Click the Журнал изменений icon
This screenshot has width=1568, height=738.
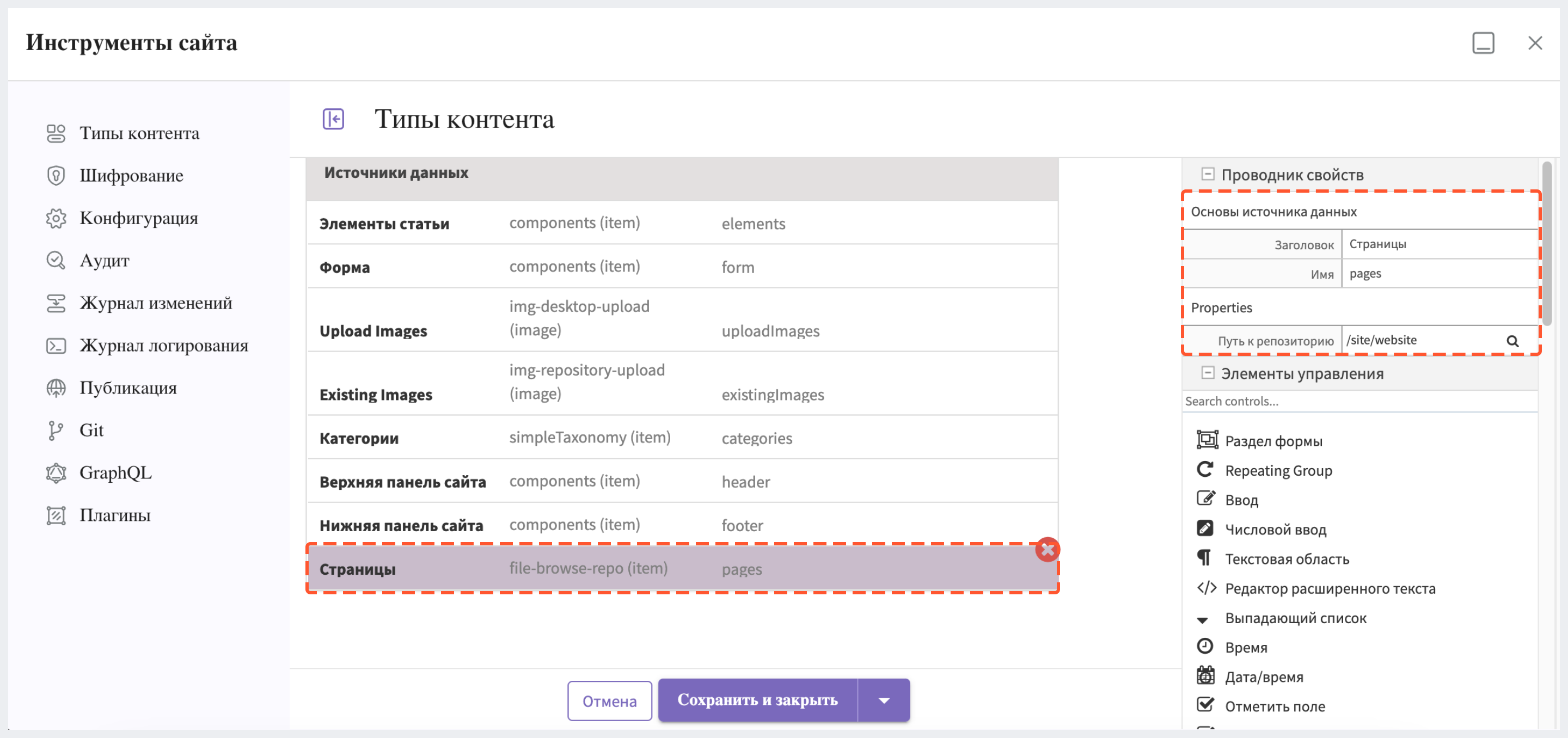pyautogui.click(x=56, y=303)
